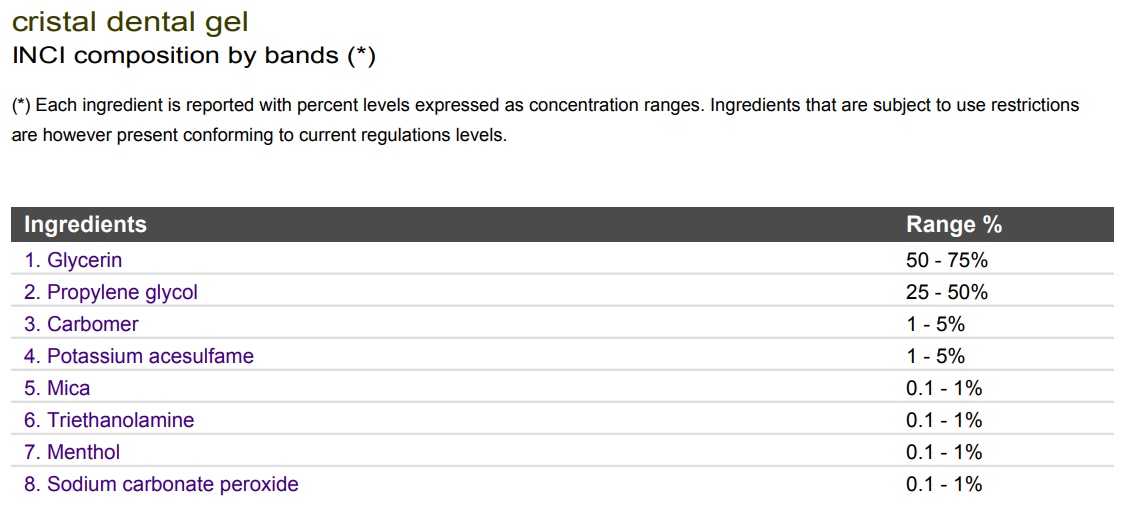
Task: Open the Potassium acesulfame link
Action: click(139, 356)
